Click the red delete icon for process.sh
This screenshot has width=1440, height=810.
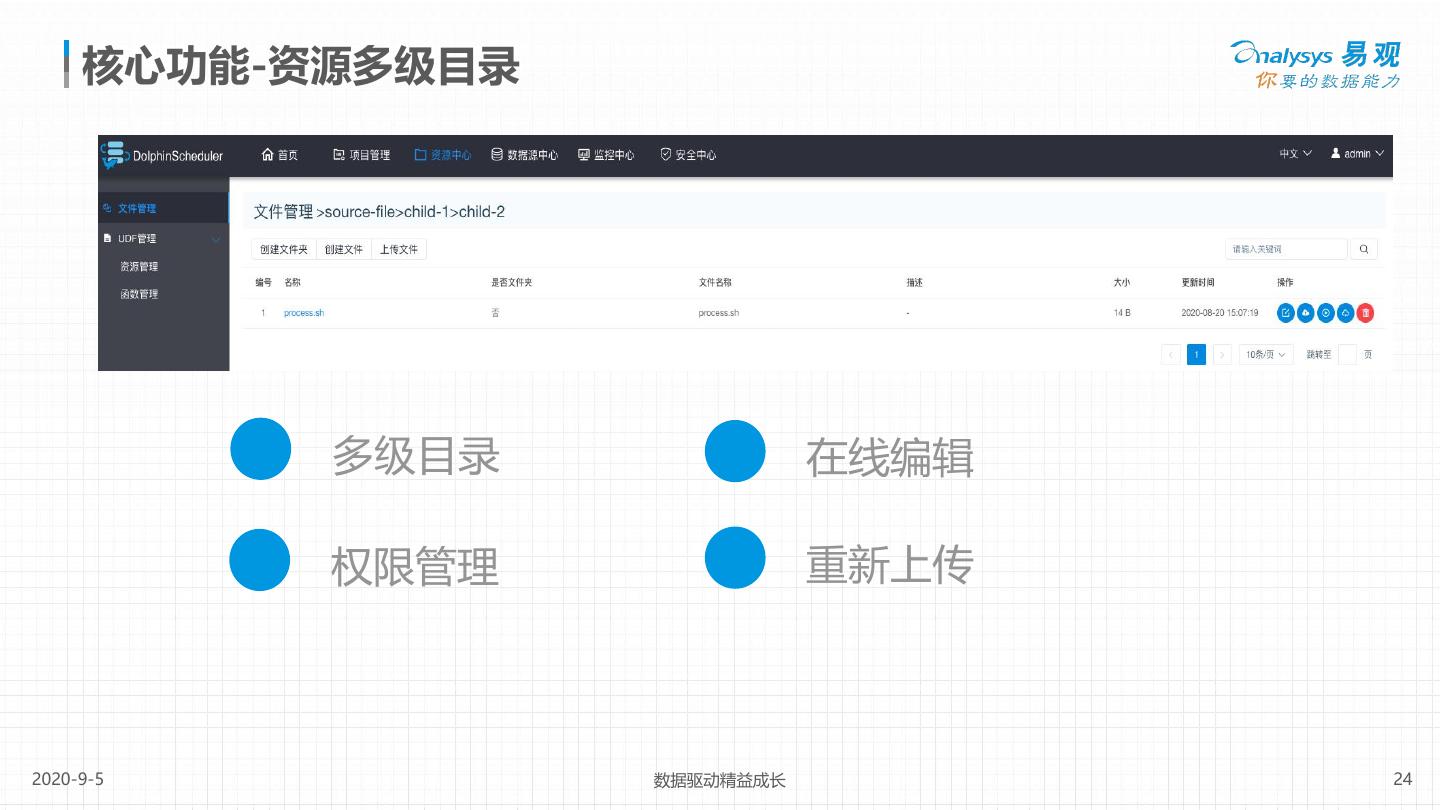[x=1366, y=313]
